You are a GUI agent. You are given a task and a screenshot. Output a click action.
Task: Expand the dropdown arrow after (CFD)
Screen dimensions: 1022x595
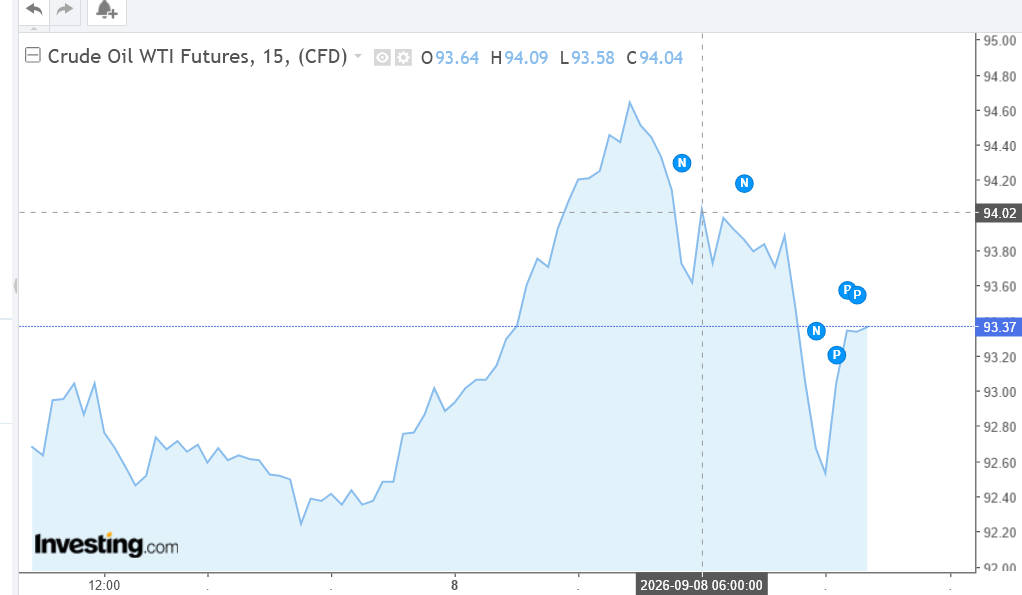[358, 56]
